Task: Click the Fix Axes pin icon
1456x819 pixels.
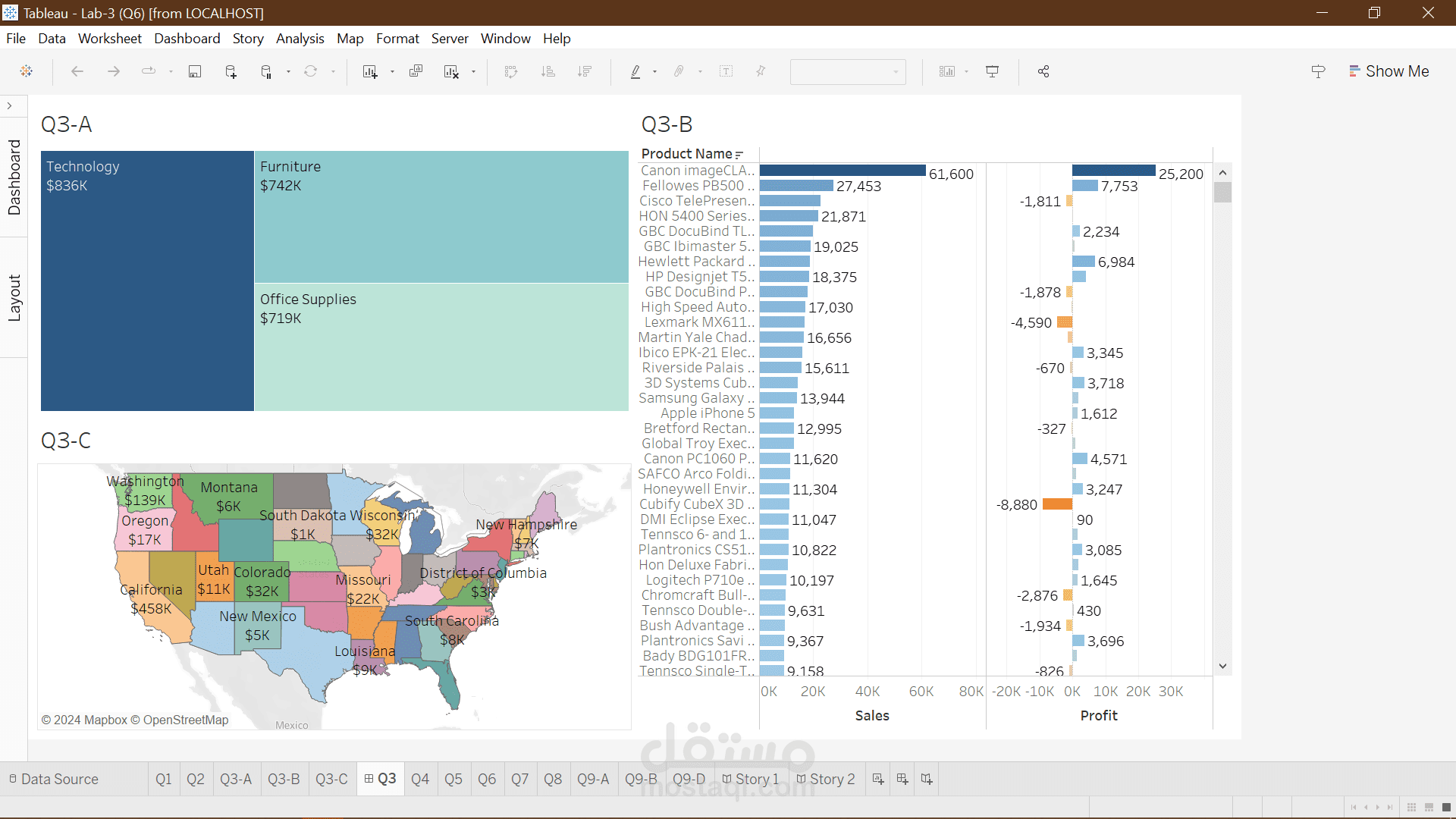Action: [x=761, y=71]
